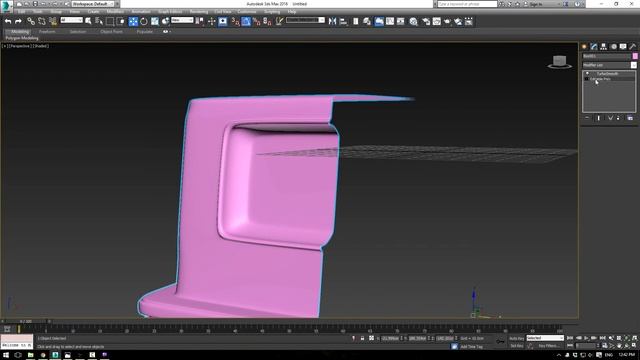Viewport: 640px width, 360px height.
Task: Click the Set Key button
Action: (516, 346)
